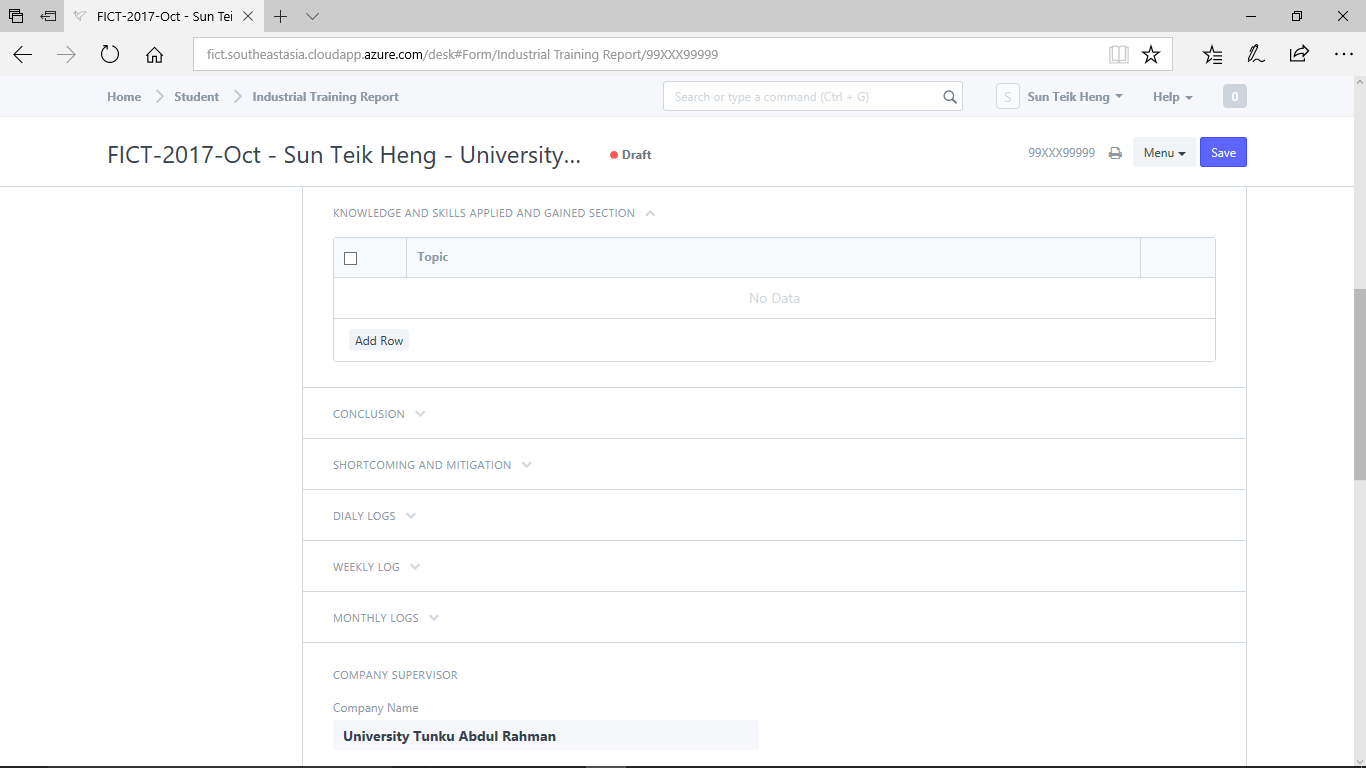1366x768 pixels.
Task: Click the search magnifier icon in the command bar
Action: click(949, 97)
